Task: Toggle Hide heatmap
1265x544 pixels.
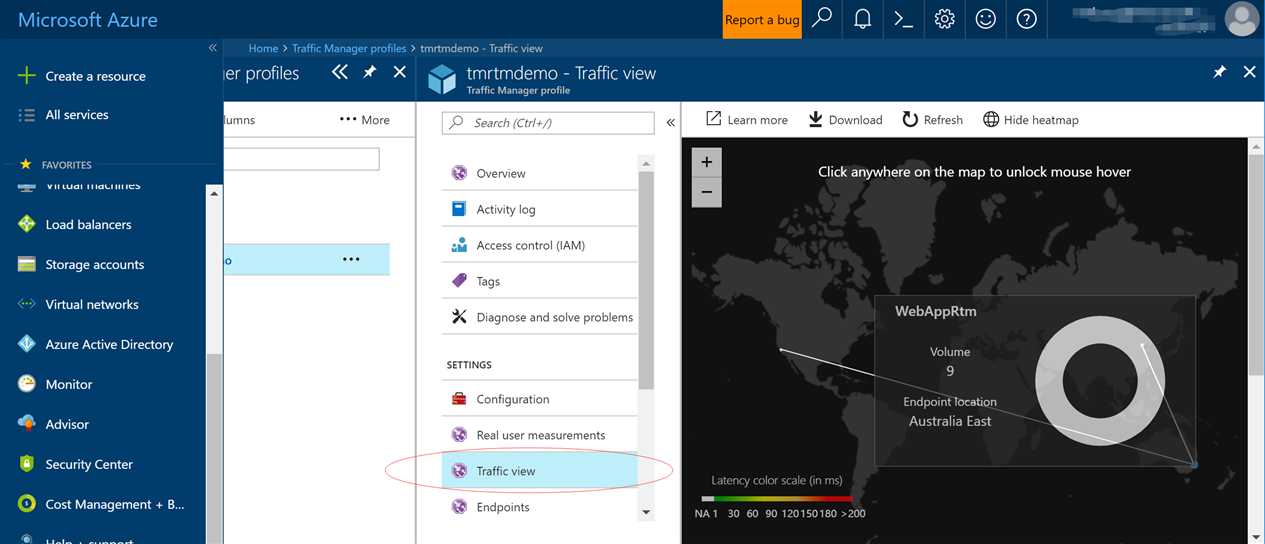Action: pyautogui.click(x=1030, y=120)
